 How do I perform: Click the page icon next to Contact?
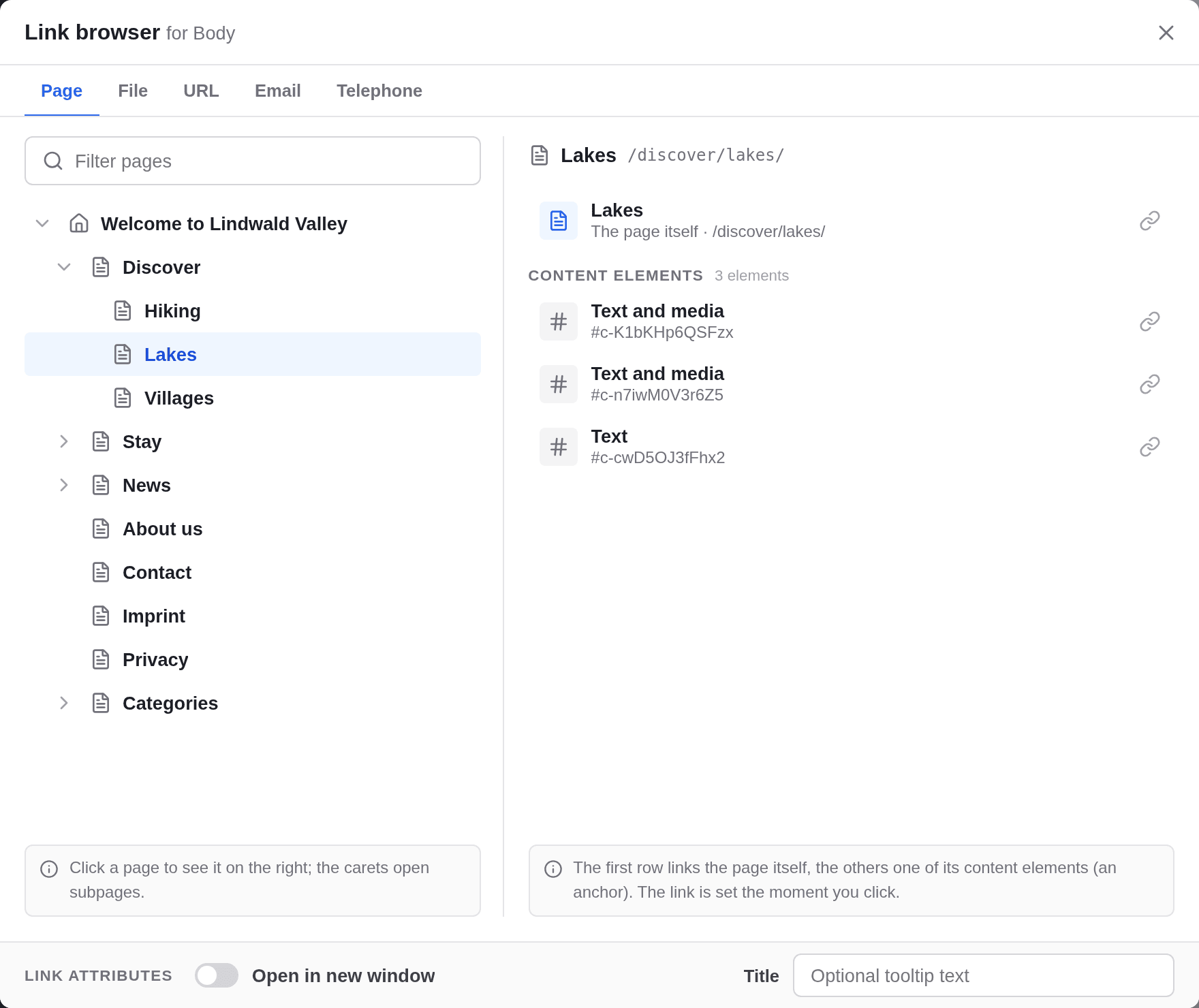click(101, 572)
